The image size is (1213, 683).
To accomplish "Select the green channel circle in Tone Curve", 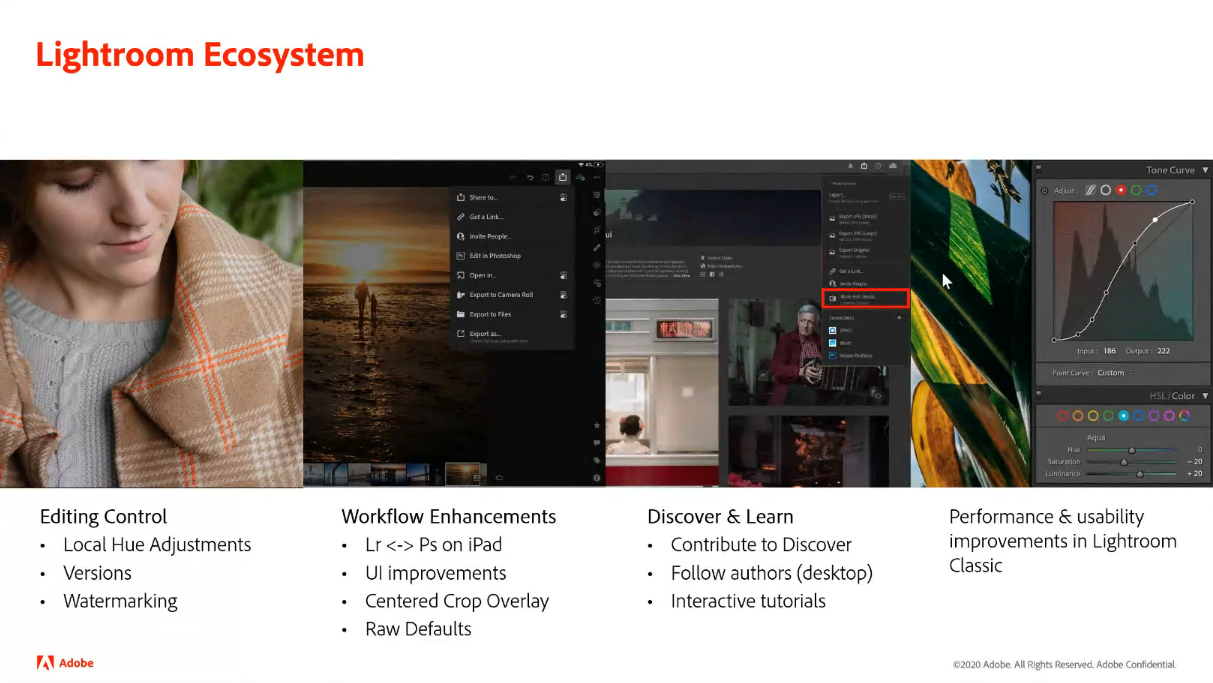I will (1136, 190).
